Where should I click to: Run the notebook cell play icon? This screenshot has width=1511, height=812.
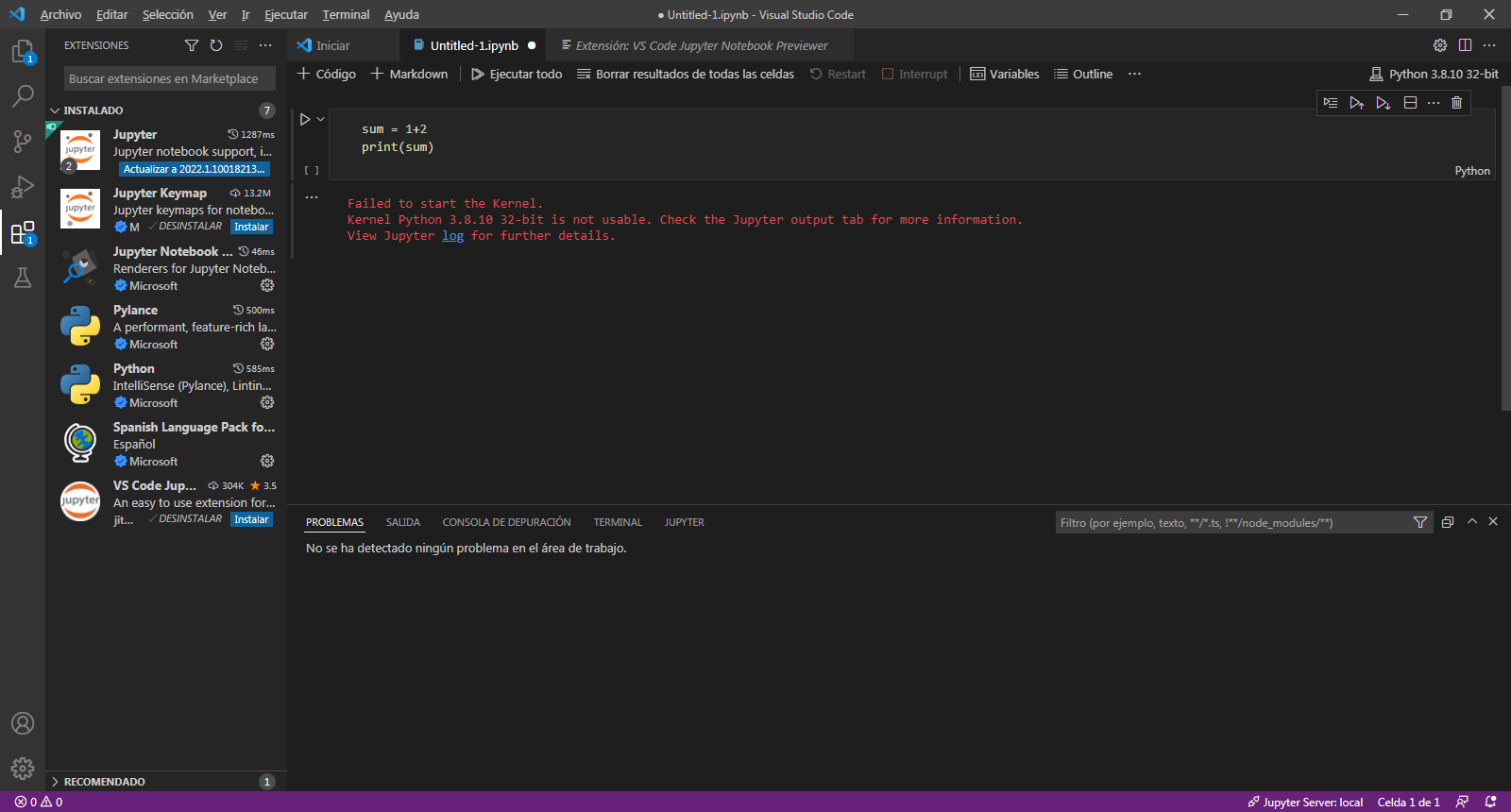pyautogui.click(x=305, y=119)
